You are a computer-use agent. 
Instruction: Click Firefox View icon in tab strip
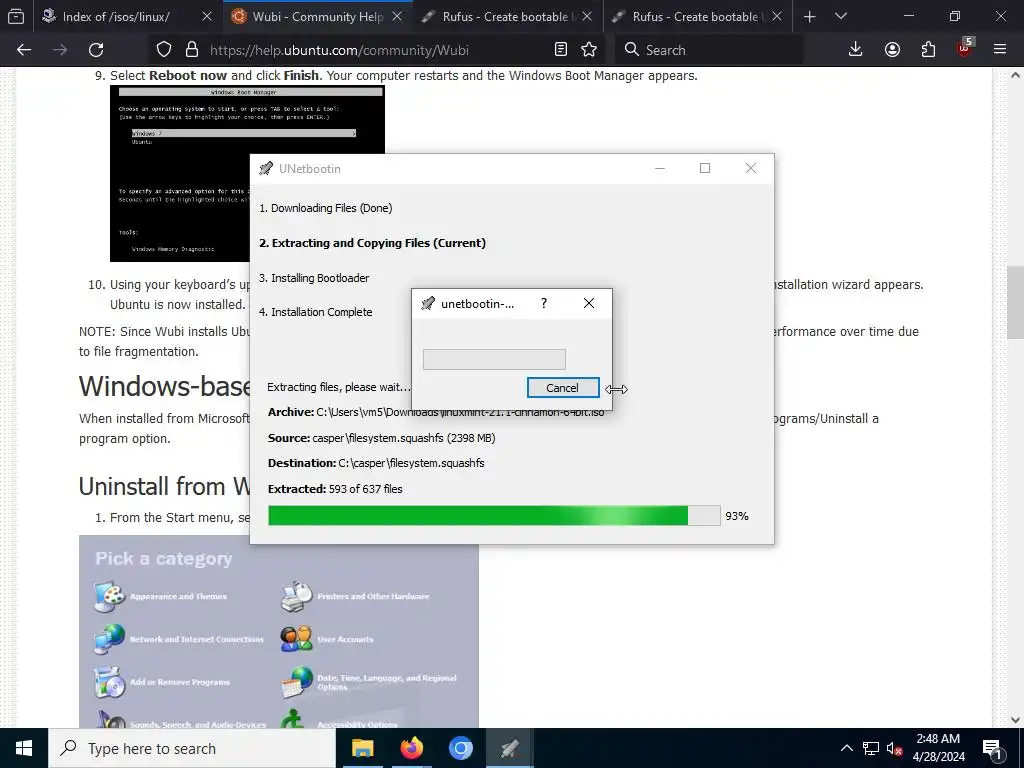(16, 16)
